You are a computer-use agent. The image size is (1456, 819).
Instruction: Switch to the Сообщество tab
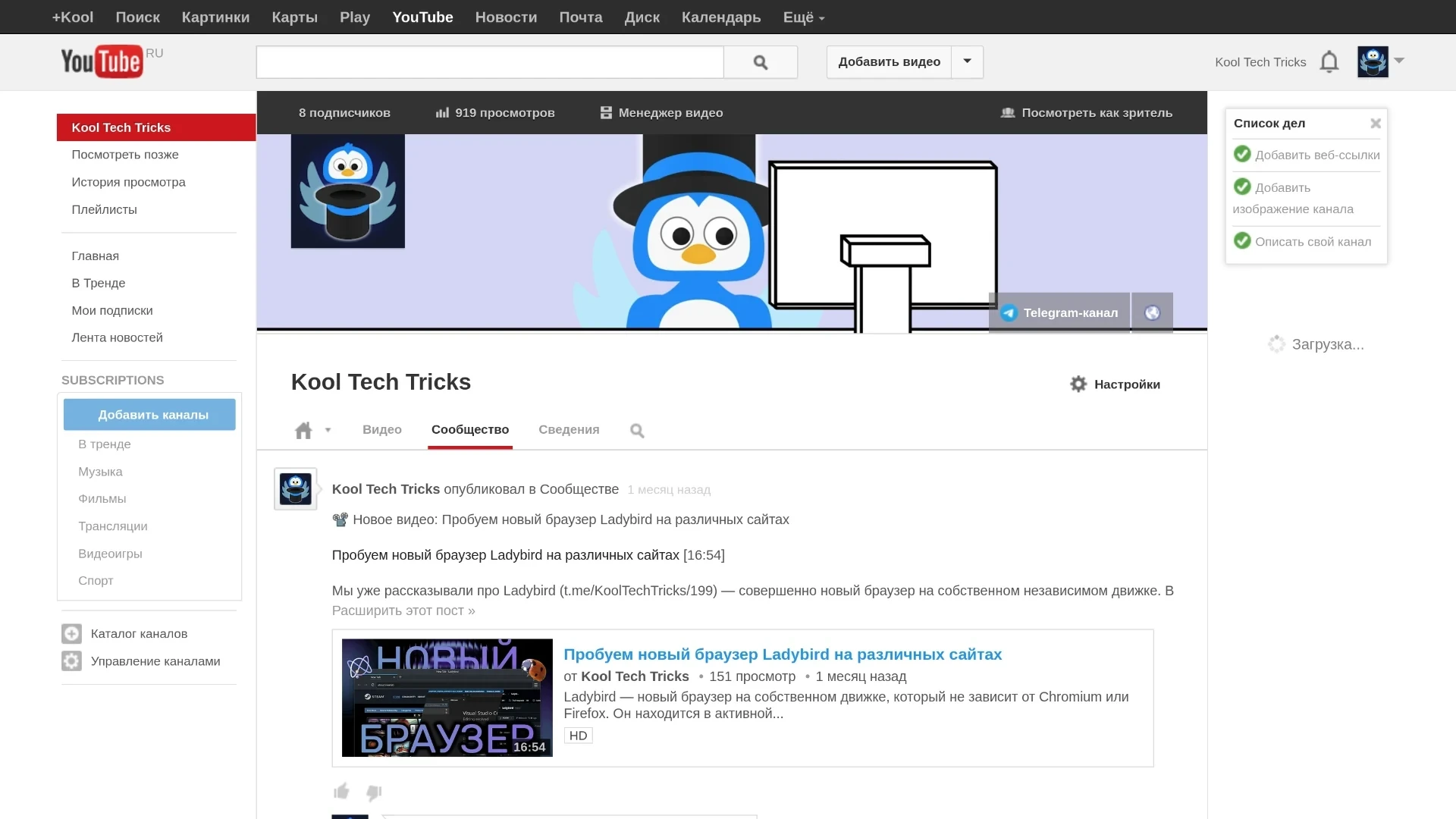click(470, 429)
